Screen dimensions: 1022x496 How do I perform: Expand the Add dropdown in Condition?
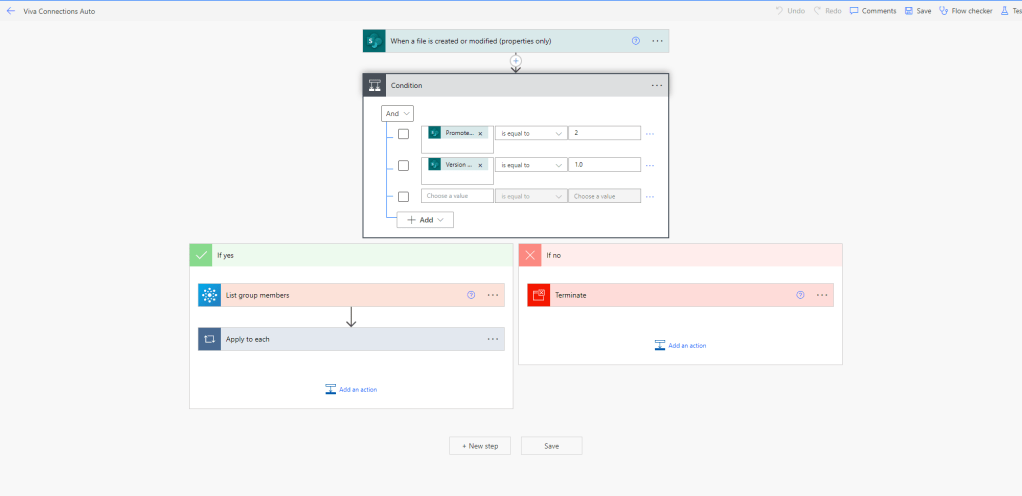[x=425, y=219]
